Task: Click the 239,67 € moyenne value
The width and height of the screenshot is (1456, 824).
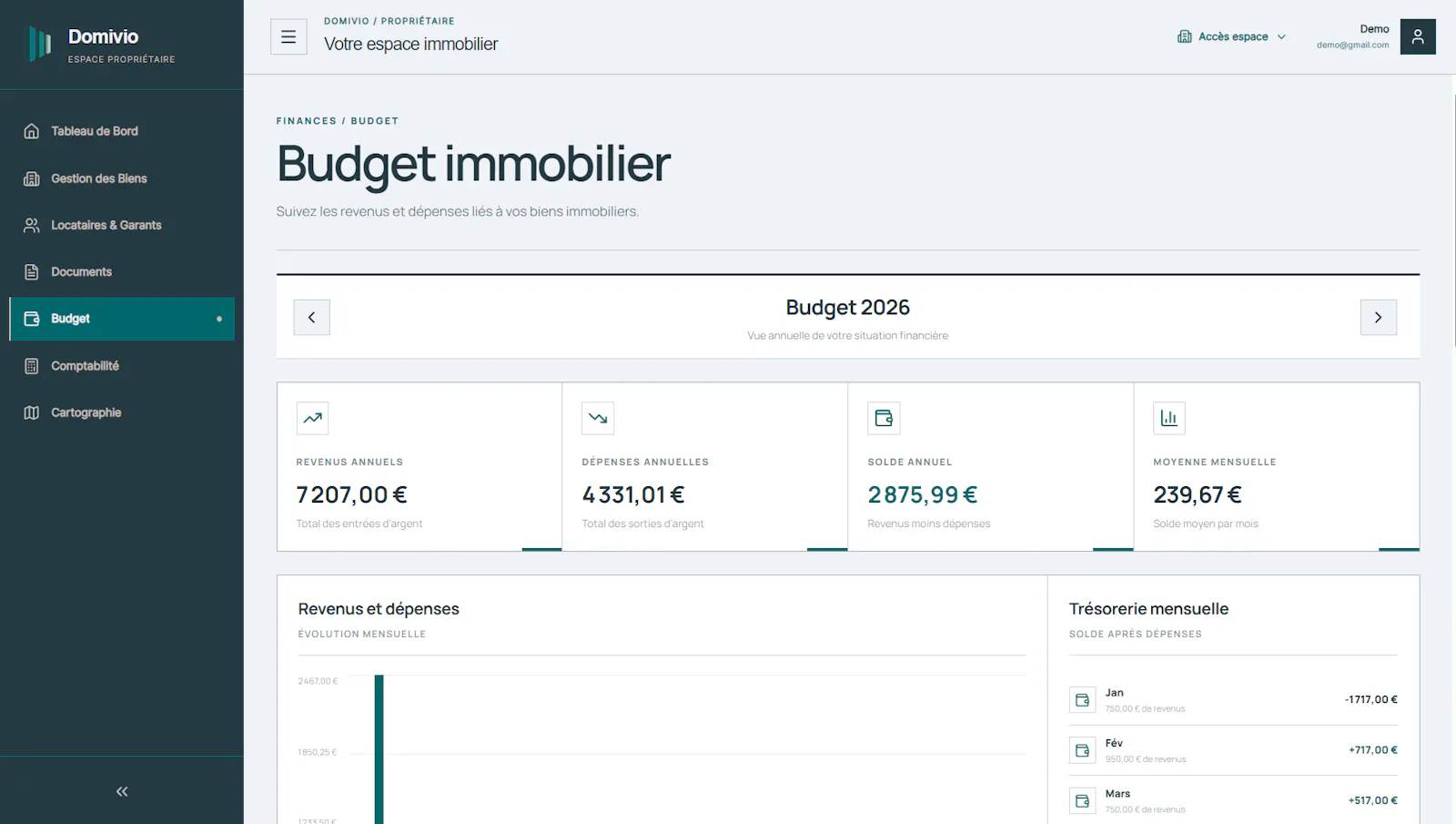Action: [1198, 494]
